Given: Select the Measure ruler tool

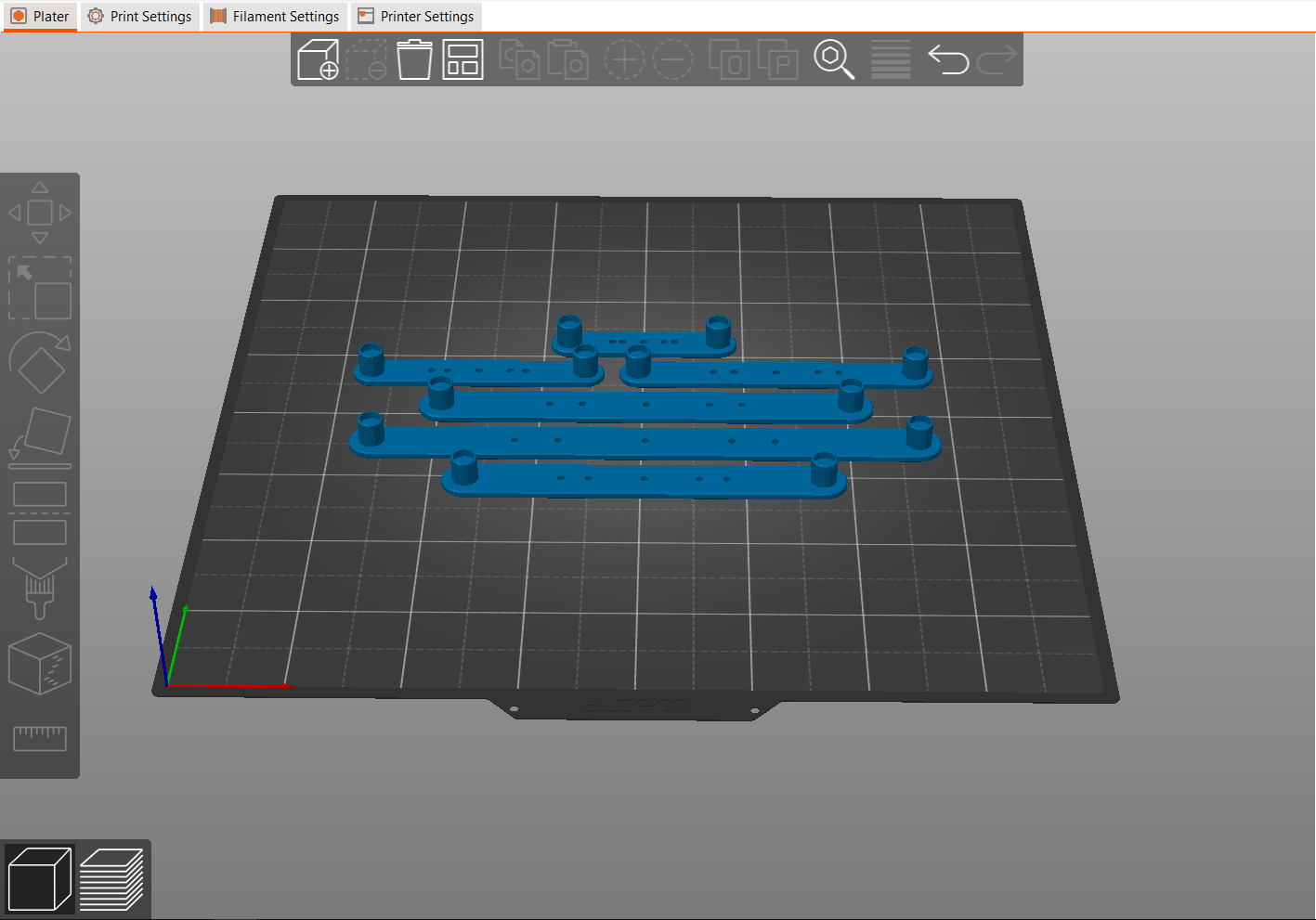Looking at the screenshot, I should tap(40, 738).
